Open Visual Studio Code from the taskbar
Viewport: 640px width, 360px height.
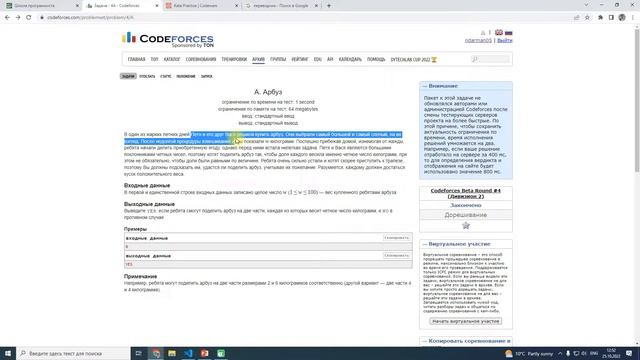pyautogui.click(x=188, y=353)
